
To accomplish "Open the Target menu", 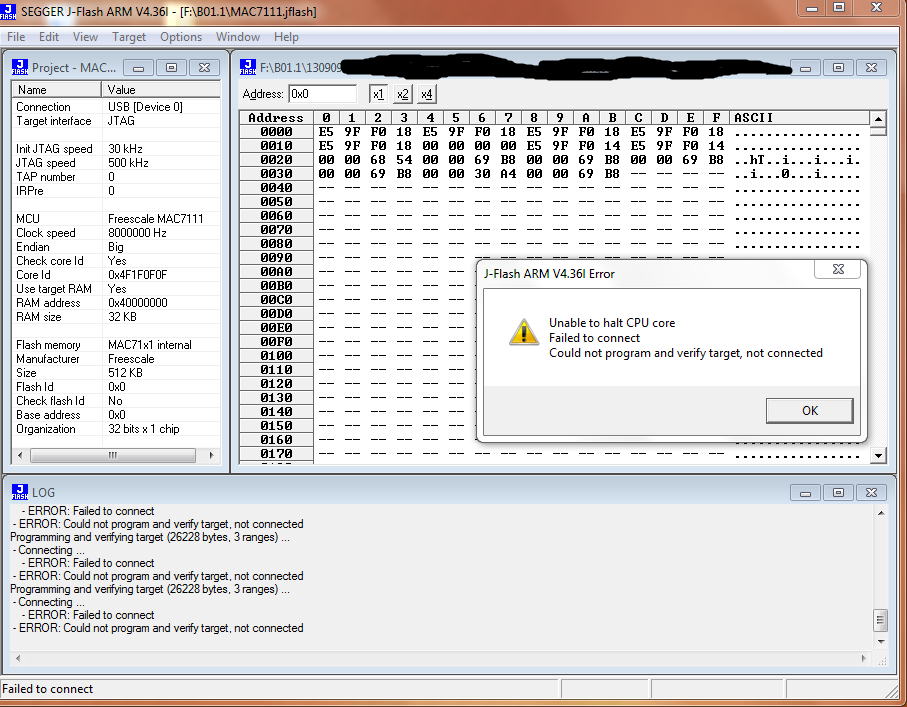I will coord(128,37).
